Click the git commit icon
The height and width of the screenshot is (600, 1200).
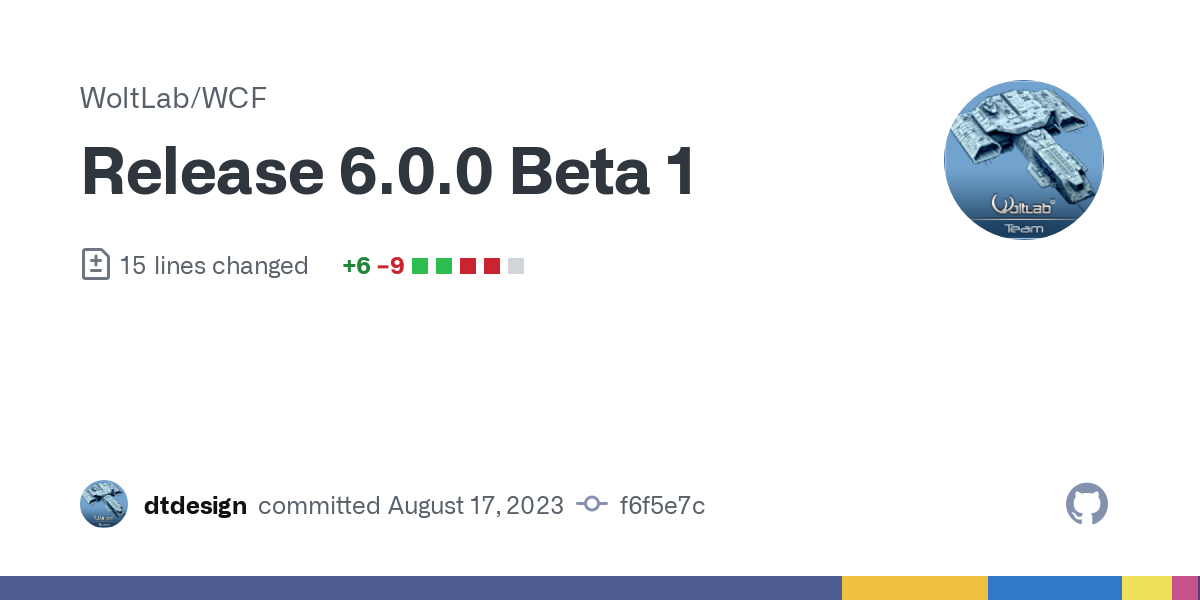pos(592,505)
